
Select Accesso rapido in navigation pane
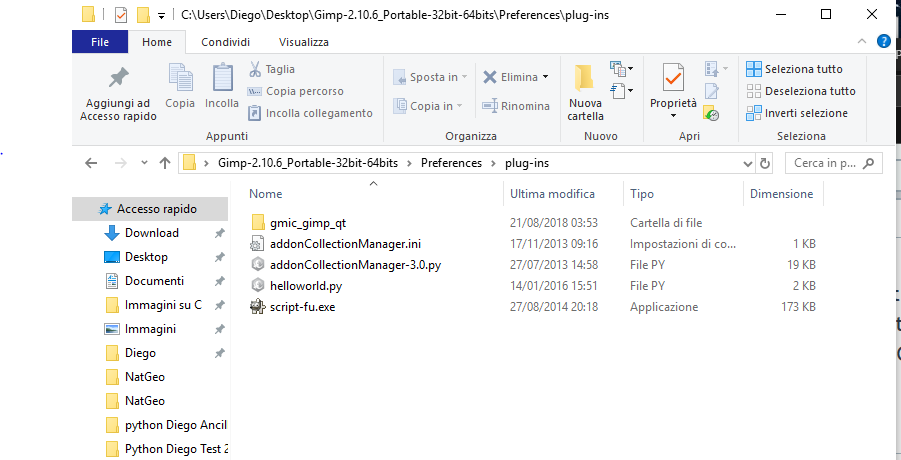[150, 209]
